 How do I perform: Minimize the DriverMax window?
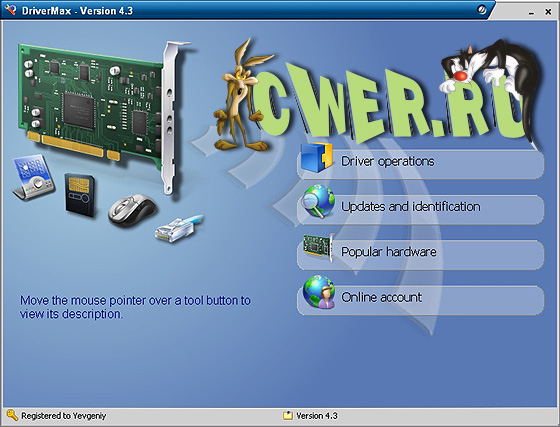click(531, 12)
